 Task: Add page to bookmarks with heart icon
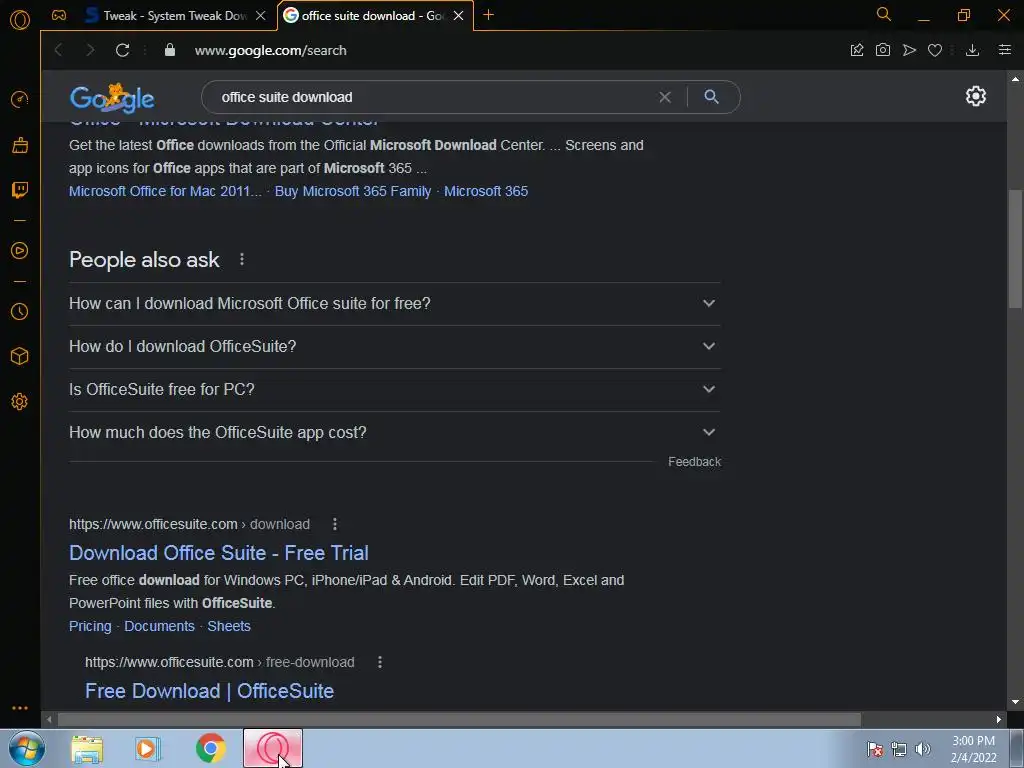click(935, 50)
